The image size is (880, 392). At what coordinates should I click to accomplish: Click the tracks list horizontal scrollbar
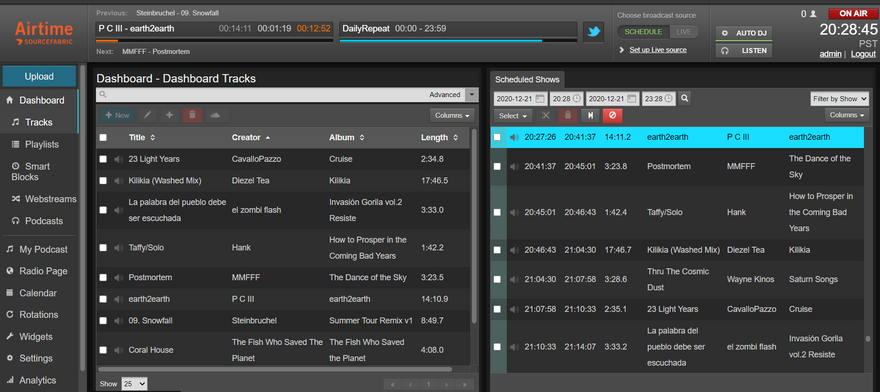(275, 370)
